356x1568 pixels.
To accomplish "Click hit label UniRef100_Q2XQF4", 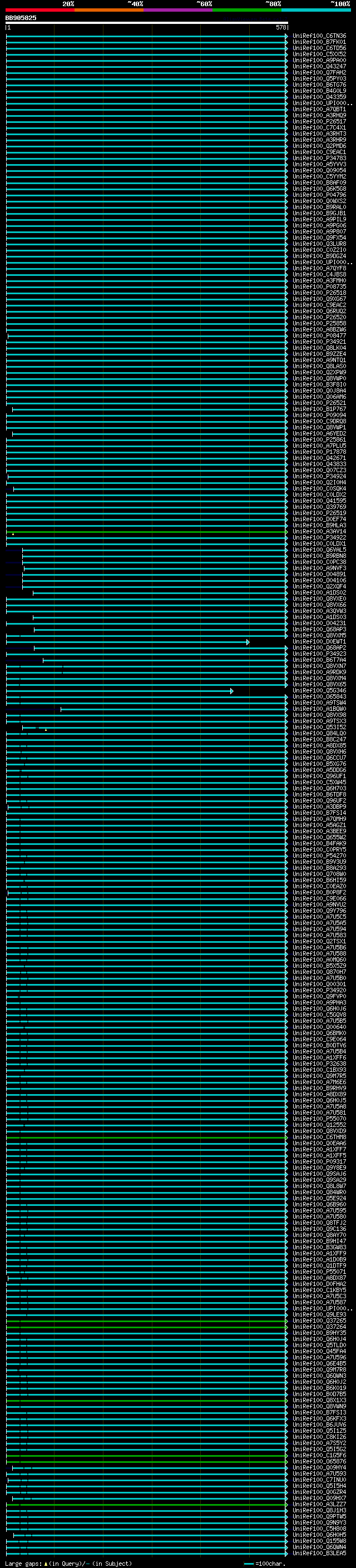I will [x=319, y=586].
